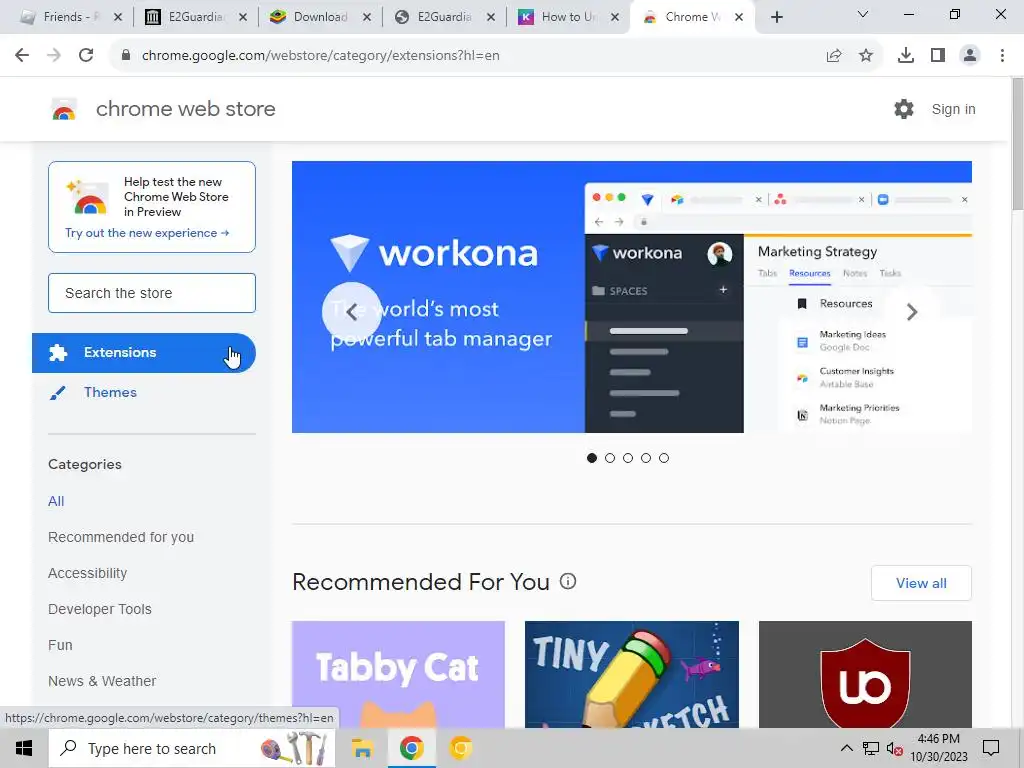1024x768 pixels.
Task: Click Try out the new experience link
Action: (147, 233)
